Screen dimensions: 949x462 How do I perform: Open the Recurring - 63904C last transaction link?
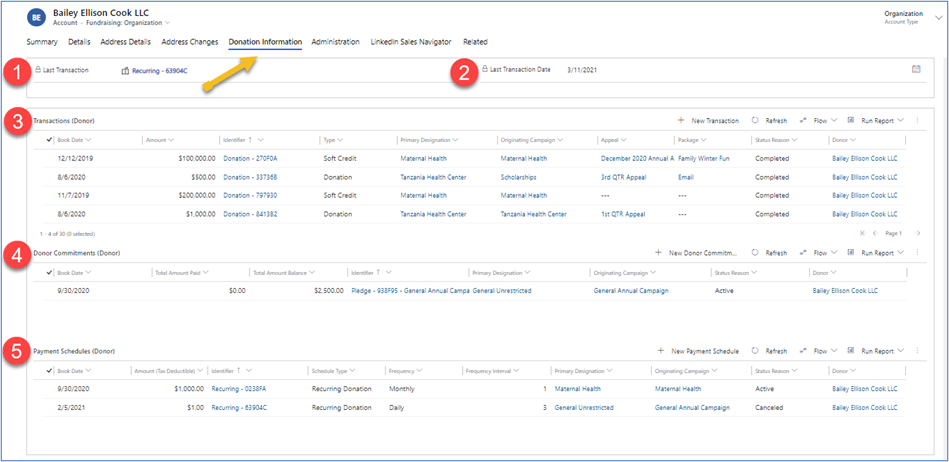coord(159,71)
